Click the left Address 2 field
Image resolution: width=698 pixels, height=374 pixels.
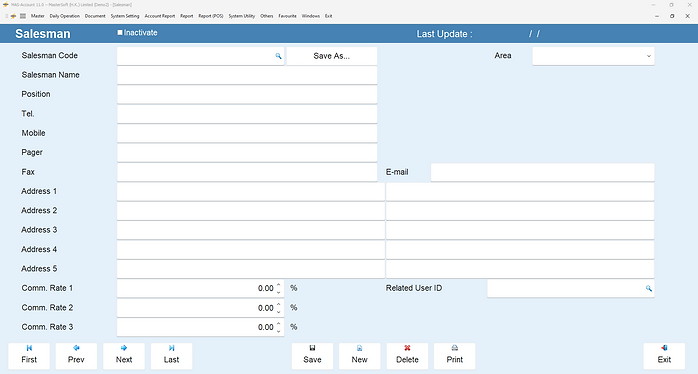pyautogui.click(x=251, y=211)
